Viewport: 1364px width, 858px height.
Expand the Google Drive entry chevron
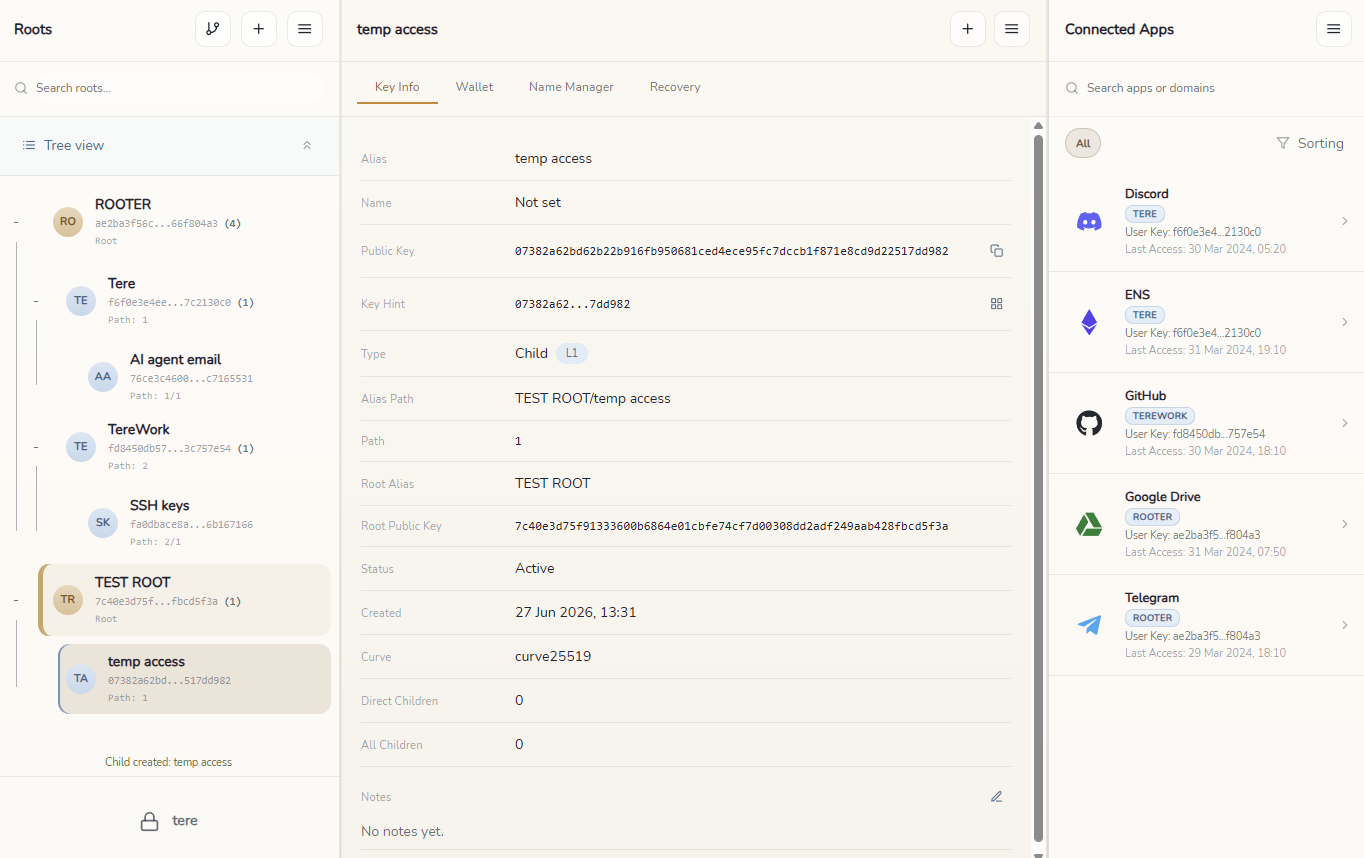coord(1345,524)
